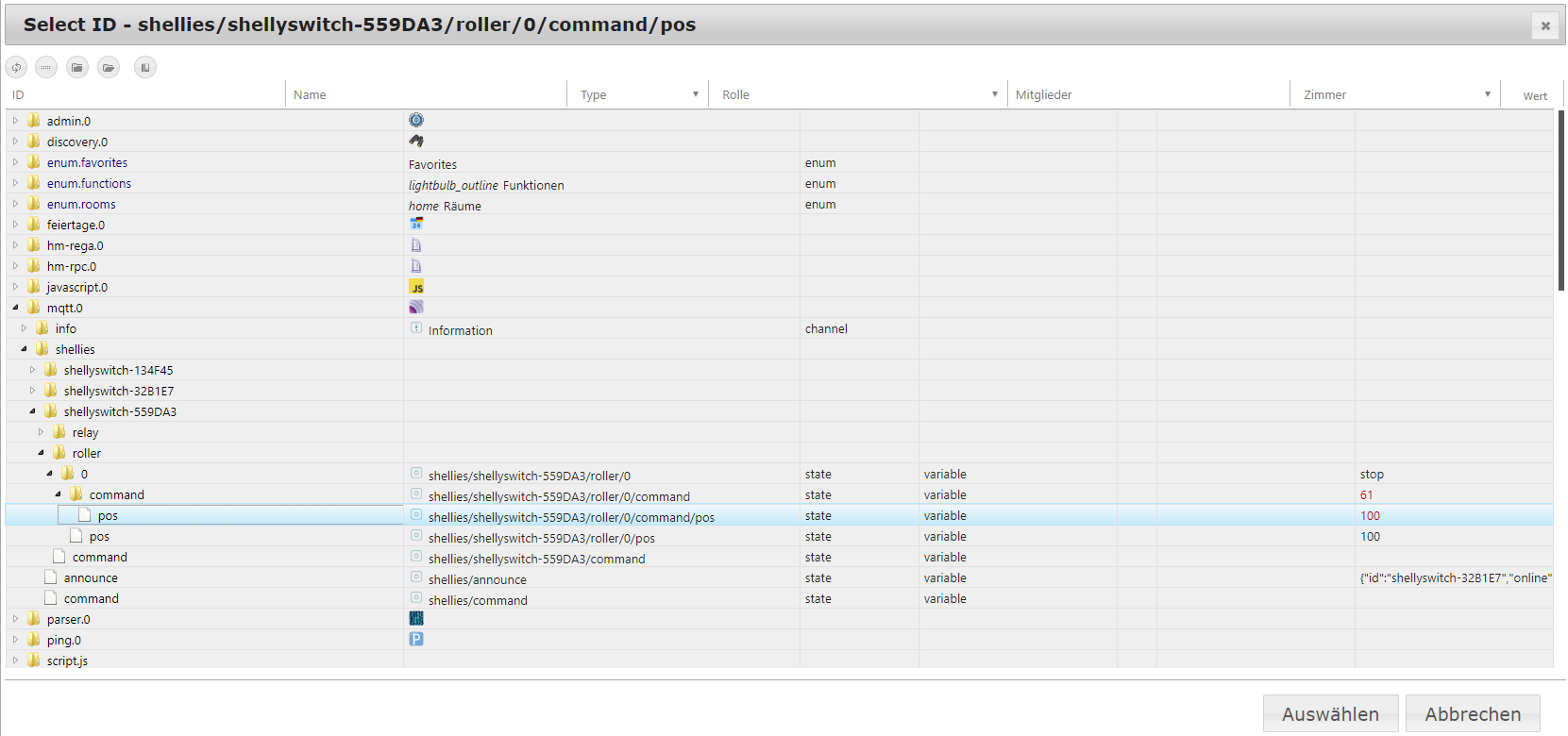
Task: Click the announce JSON value cell
Action: (1455, 577)
